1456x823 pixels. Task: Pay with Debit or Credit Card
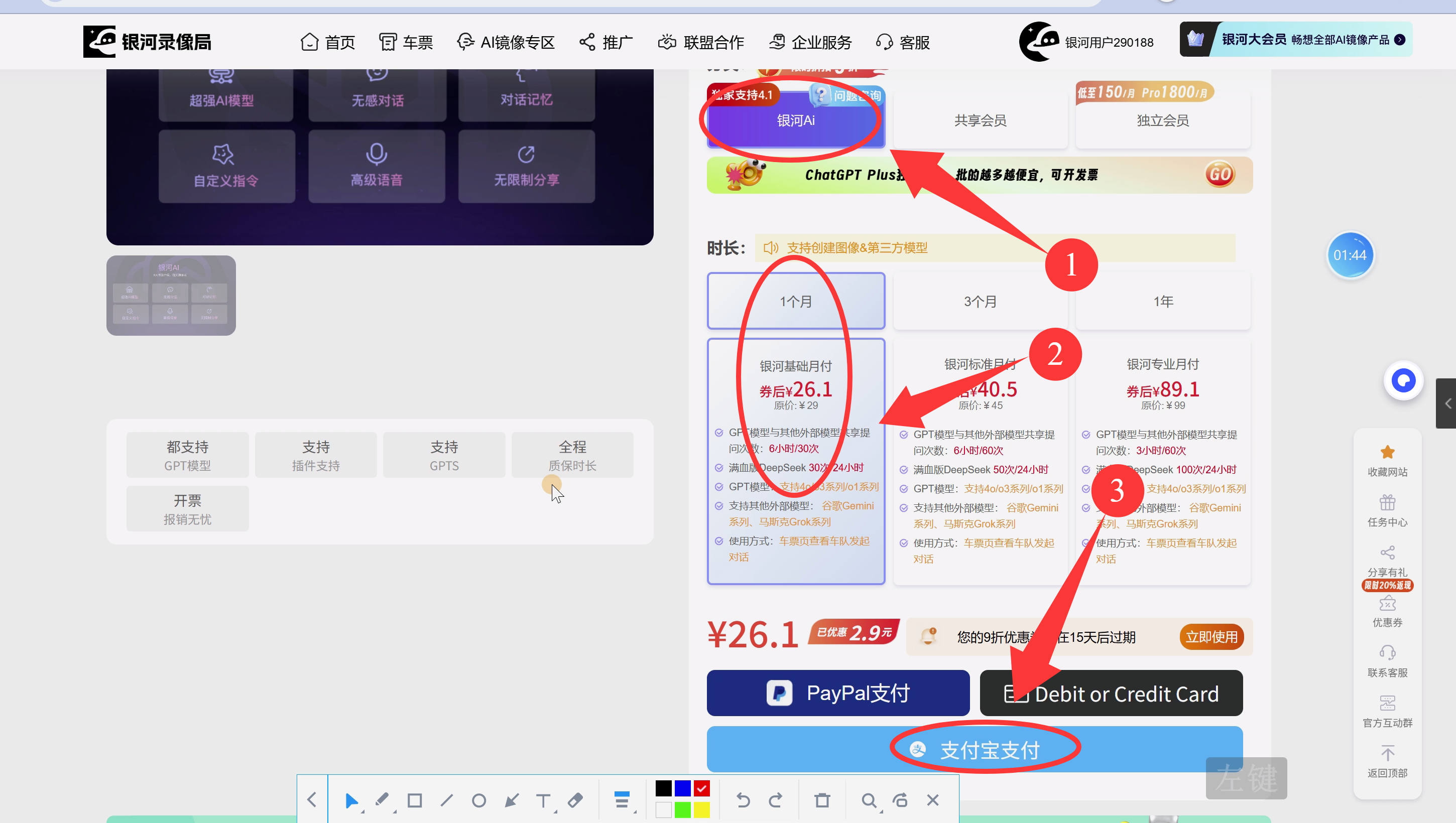pyautogui.click(x=1111, y=693)
